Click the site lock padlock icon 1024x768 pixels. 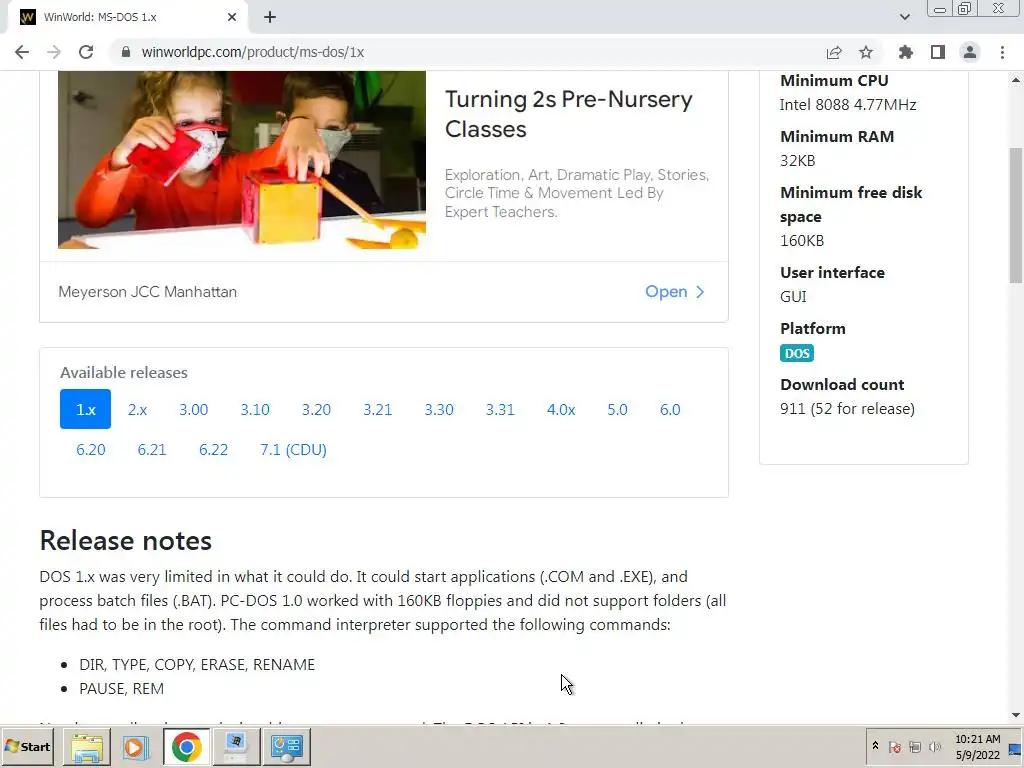coord(126,52)
